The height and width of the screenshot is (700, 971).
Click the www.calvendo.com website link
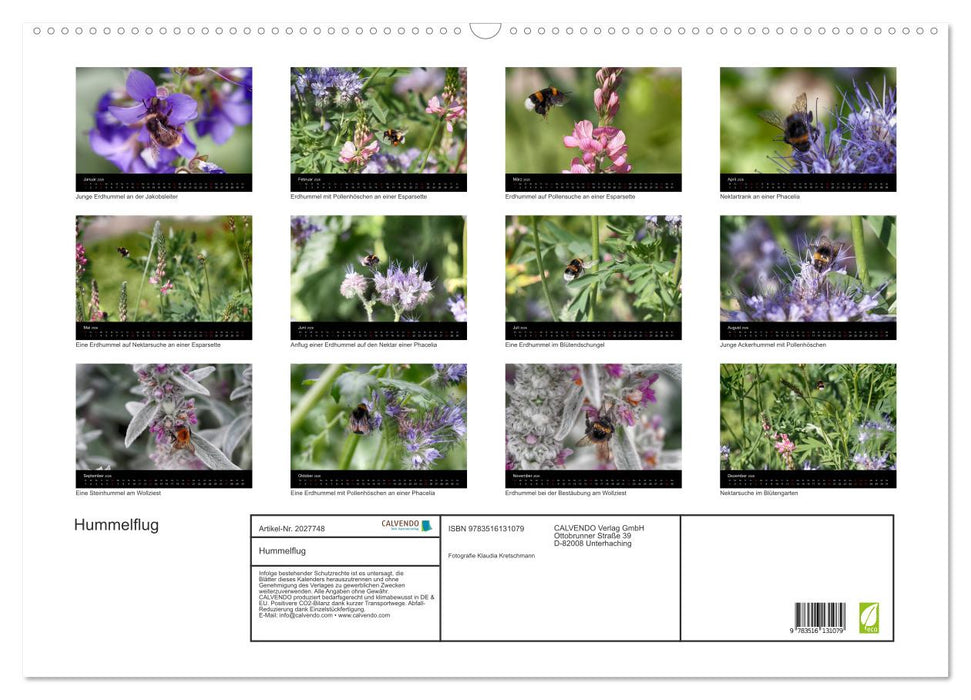[364, 615]
